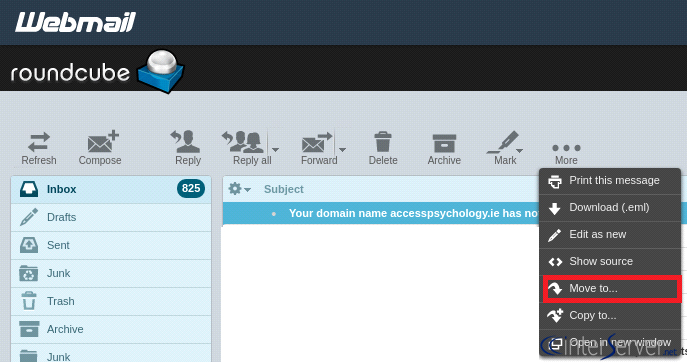This screenshot has width=687, height=362.
Task: Click the Sent outbox icon
Action: coord(29,245)
